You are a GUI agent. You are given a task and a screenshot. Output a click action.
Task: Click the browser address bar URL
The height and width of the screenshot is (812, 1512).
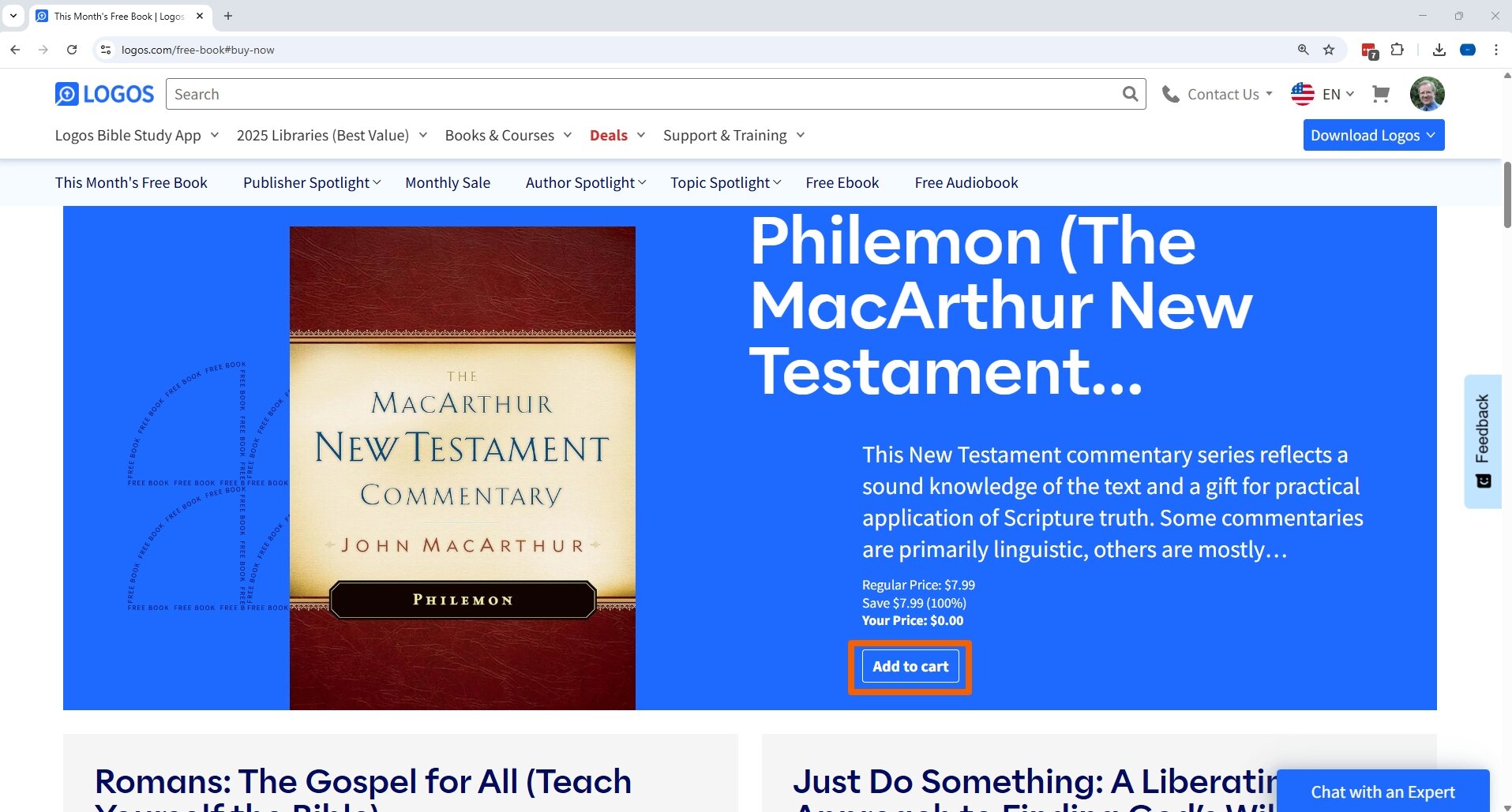click(198, 50)
